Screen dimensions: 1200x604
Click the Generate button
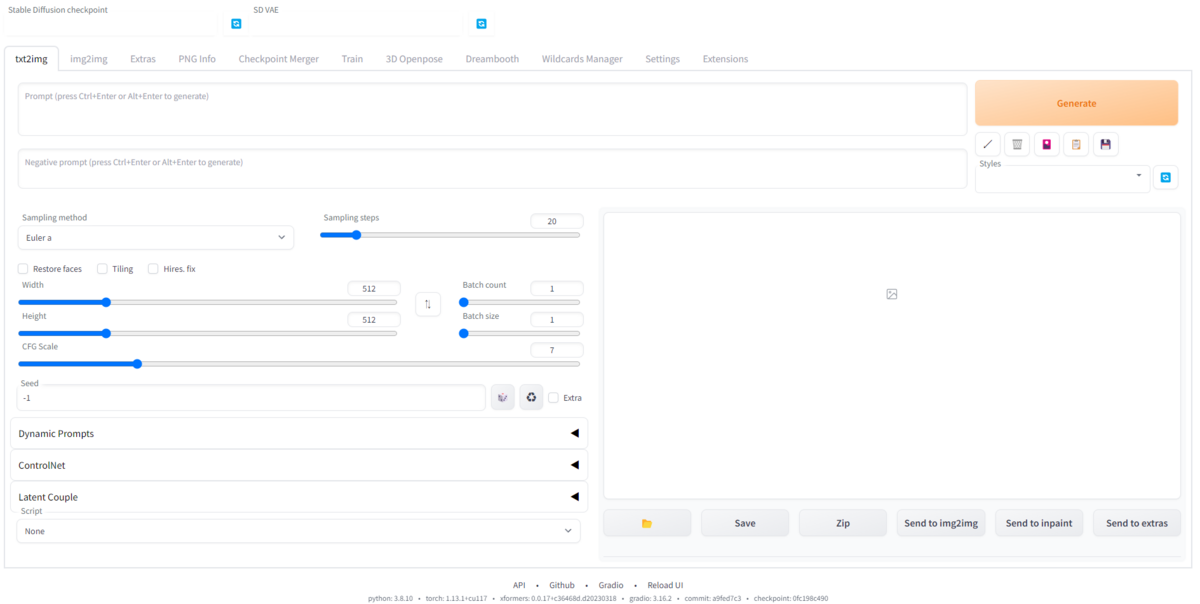pyautogui.click(x=1076, y=103)
